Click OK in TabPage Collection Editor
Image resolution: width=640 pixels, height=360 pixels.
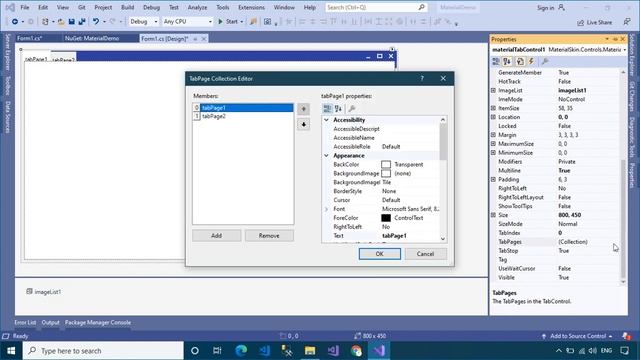tap(380, 254)
